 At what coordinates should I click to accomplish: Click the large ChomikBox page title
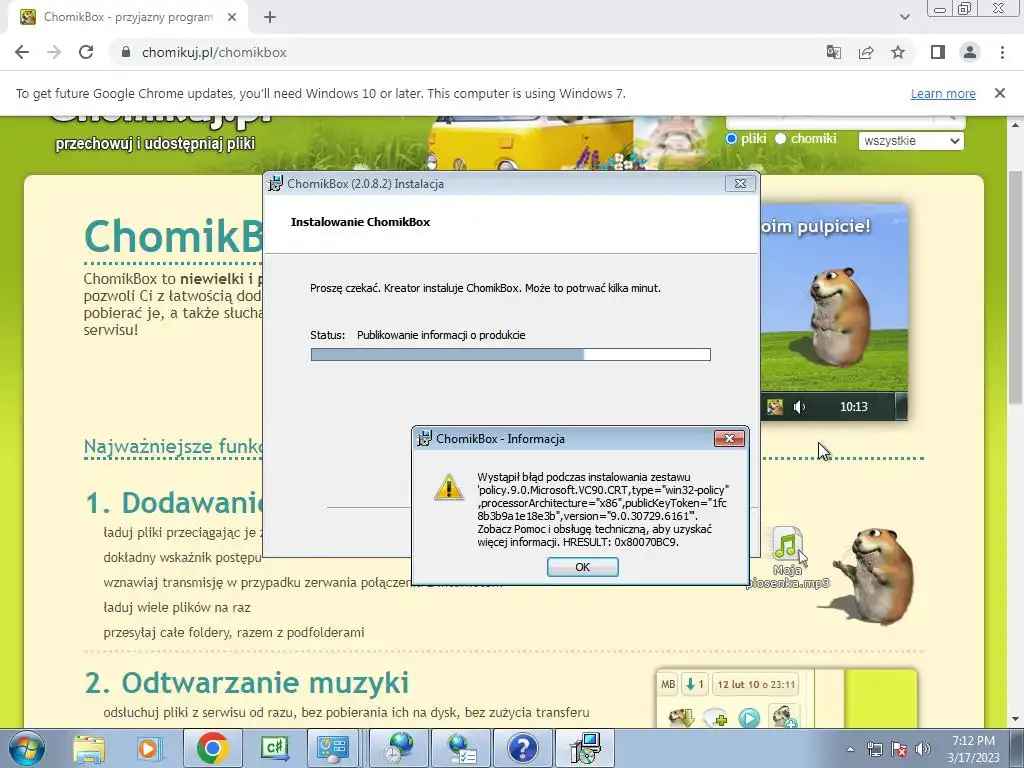click(174, 235)
